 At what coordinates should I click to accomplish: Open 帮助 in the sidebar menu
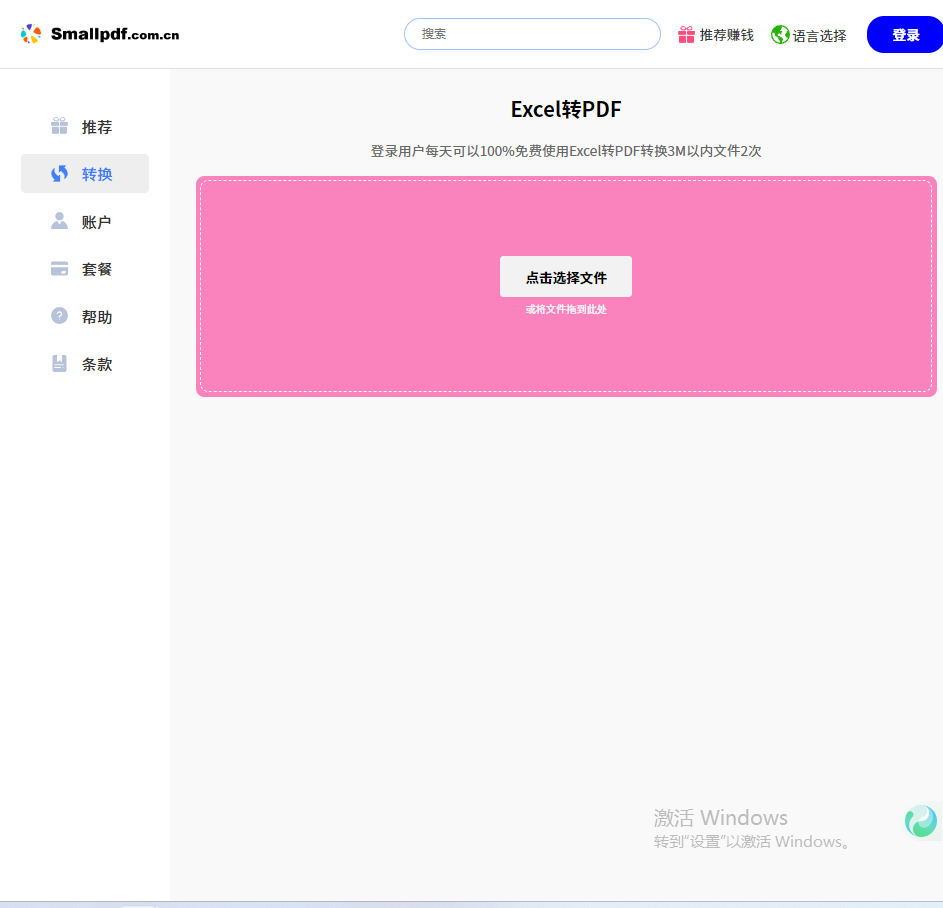tap(85, 316)
